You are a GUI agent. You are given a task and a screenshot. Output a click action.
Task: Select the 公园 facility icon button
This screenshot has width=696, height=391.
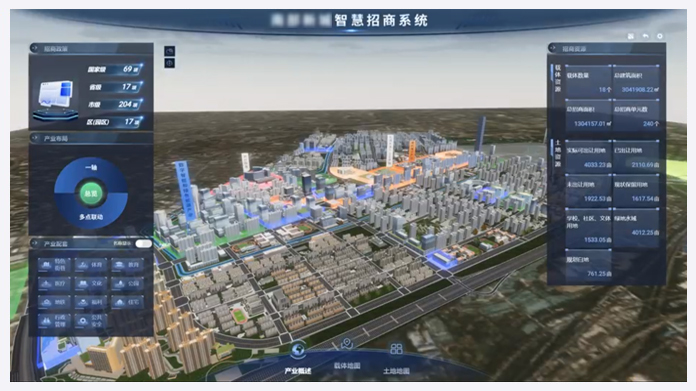[127, 283]
